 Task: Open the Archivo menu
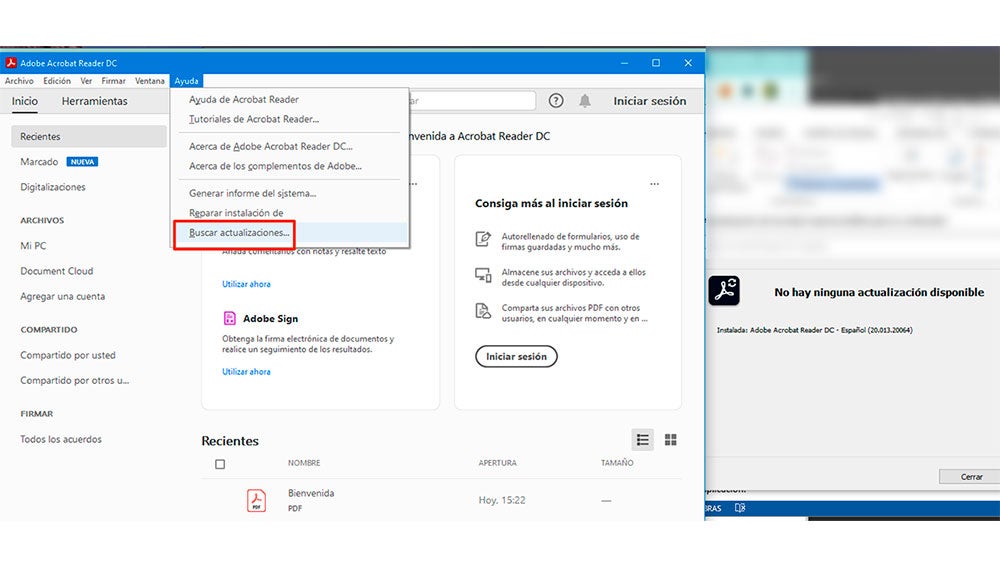click(x=19, y=81)
